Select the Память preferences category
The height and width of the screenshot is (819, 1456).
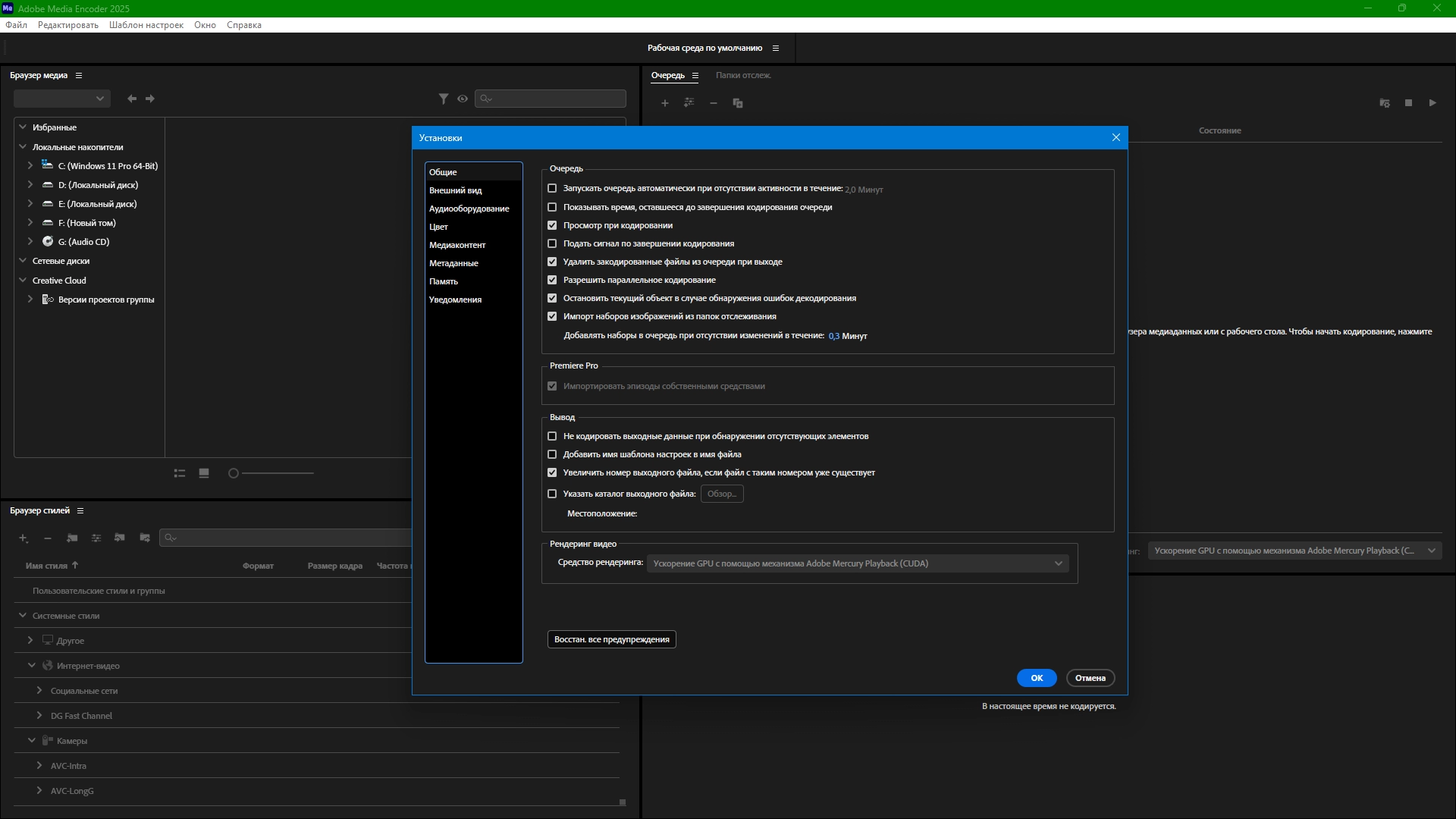[x=444, y=281]
